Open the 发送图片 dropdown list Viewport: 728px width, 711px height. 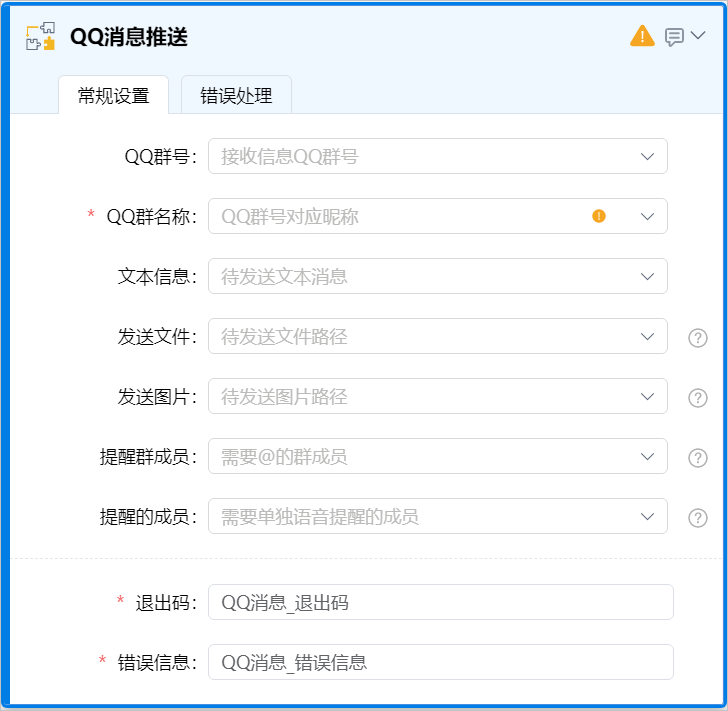(647, 397)
